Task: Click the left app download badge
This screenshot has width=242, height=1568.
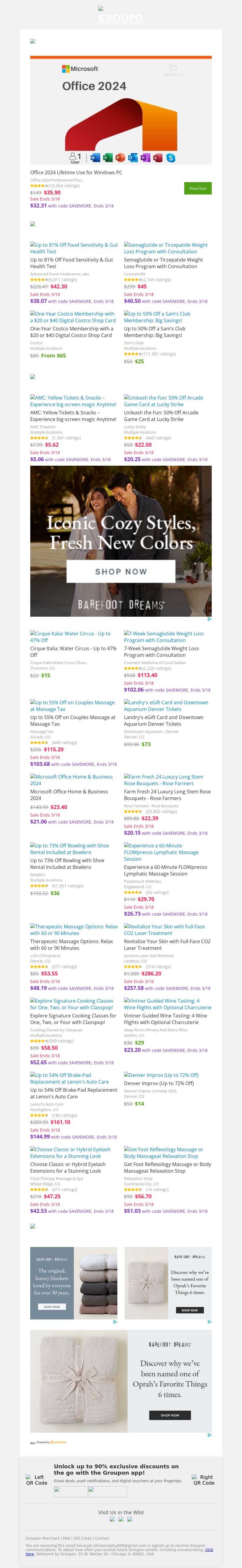Action: point(71,1491)
